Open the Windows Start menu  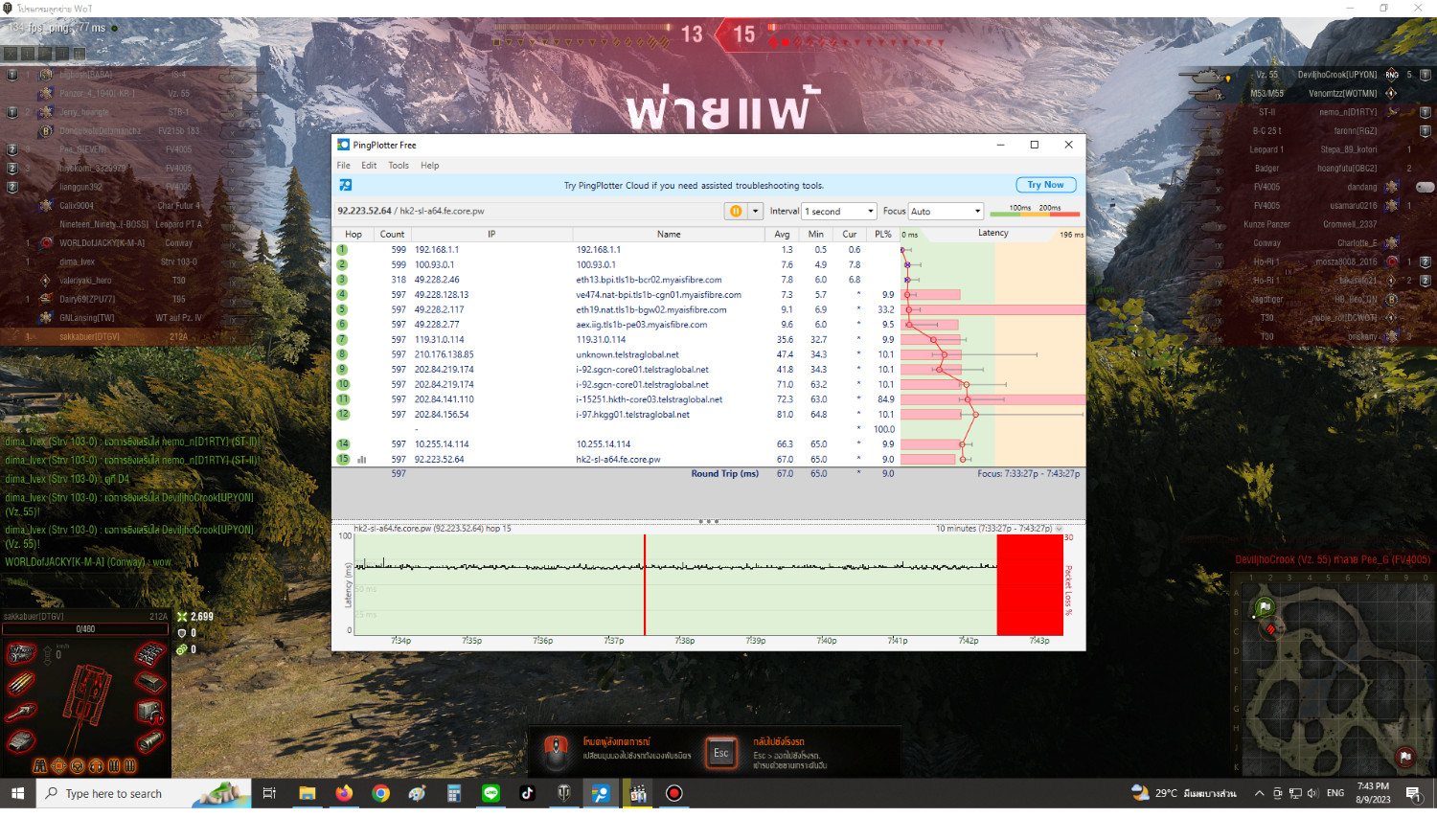(x=17, y=793)
